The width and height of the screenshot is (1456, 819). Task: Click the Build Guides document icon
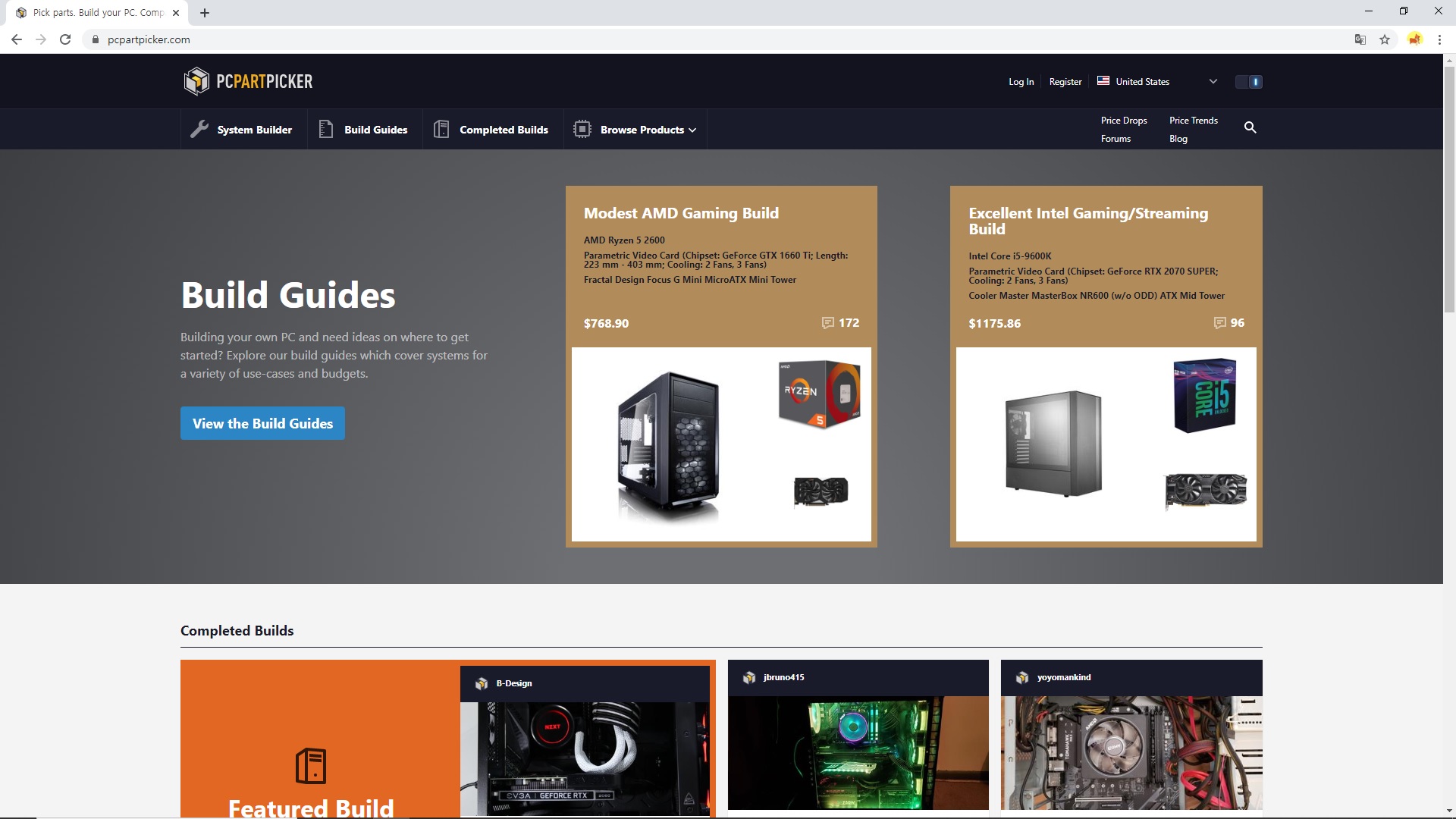326,130
